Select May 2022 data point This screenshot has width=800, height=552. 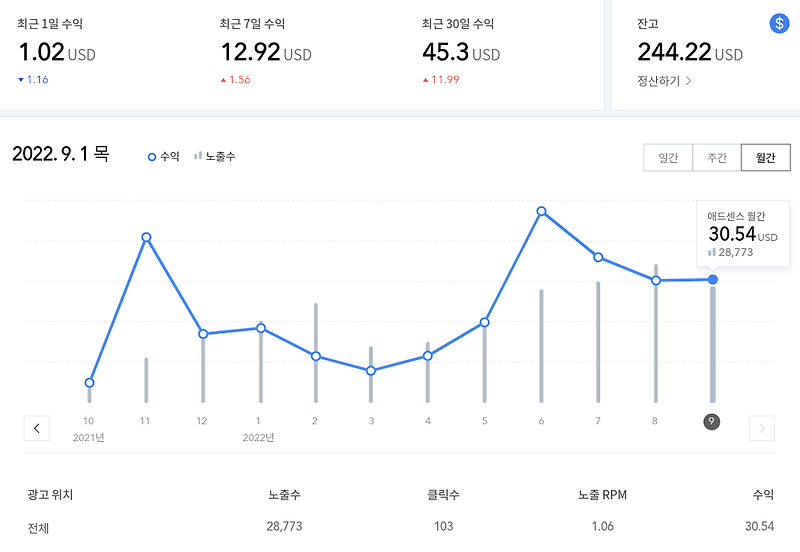click(485, 322)
